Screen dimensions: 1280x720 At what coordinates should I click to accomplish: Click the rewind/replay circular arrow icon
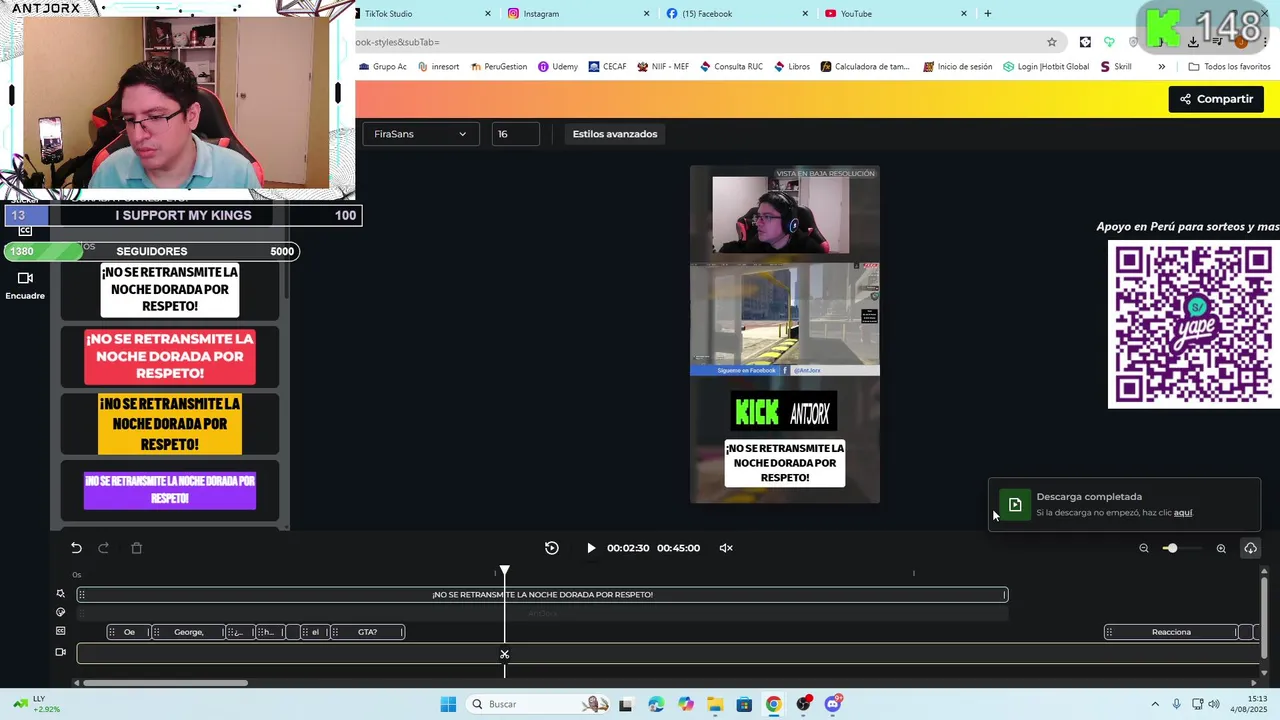click(552, 548)
